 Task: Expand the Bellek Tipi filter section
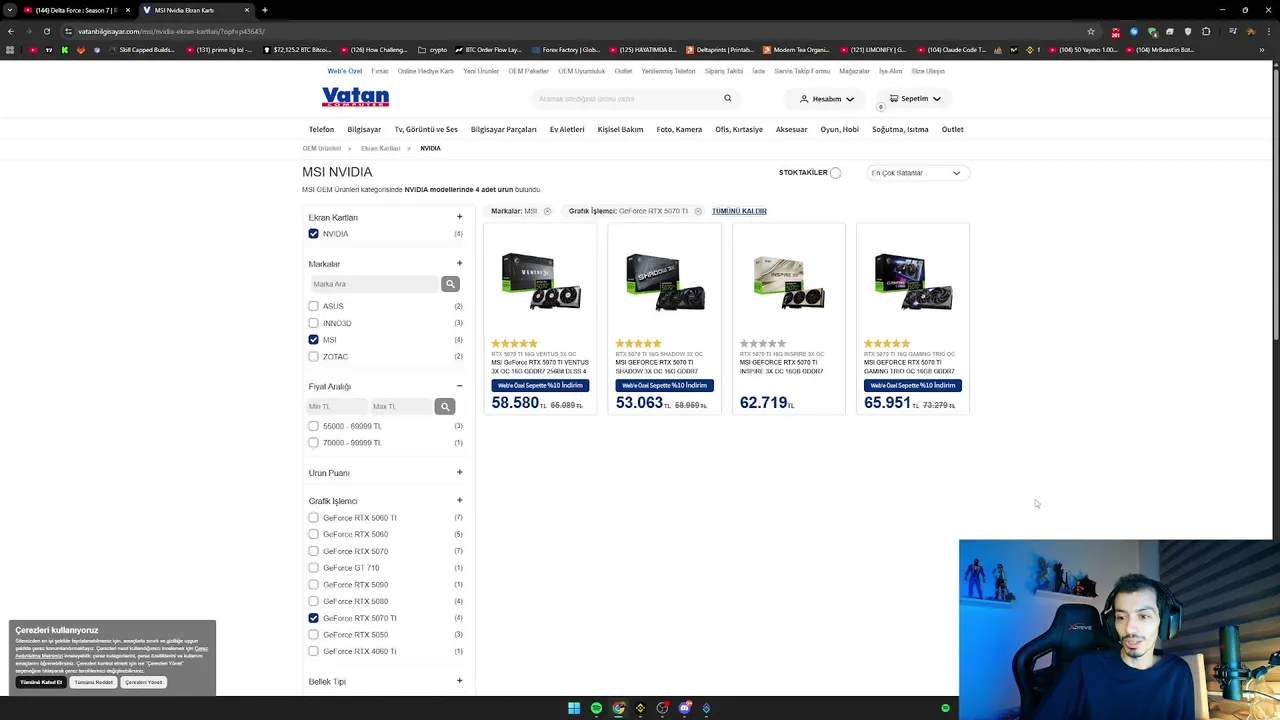pyautogui.click(x=460, y=681)
